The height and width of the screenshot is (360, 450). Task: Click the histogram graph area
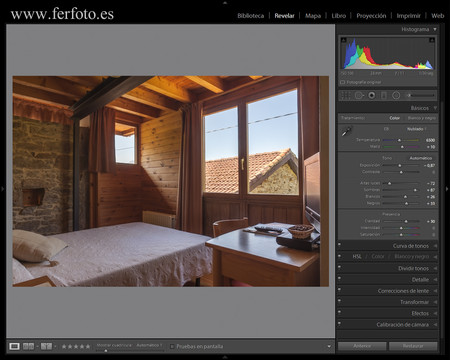click(388, 53)
